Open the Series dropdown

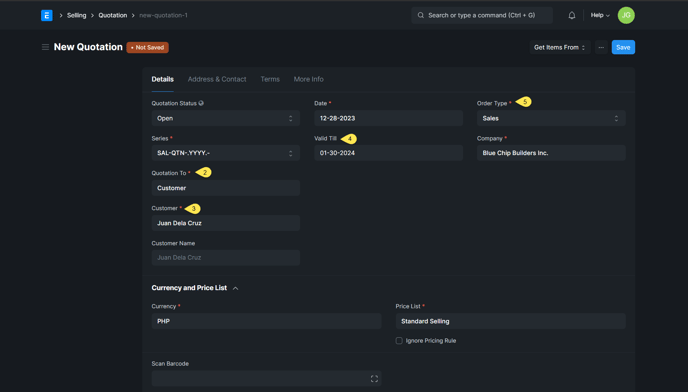226,153
